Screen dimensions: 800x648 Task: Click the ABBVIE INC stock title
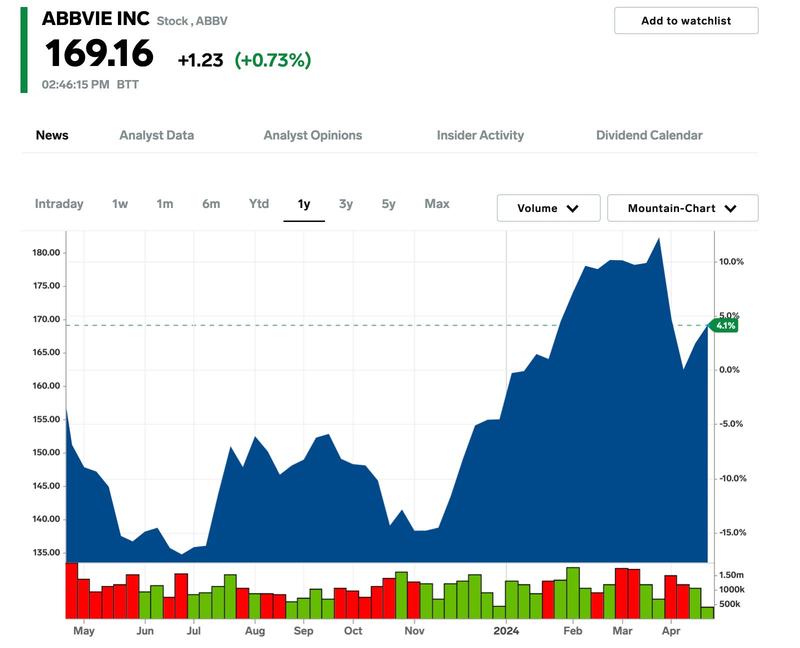coord(95,18)
